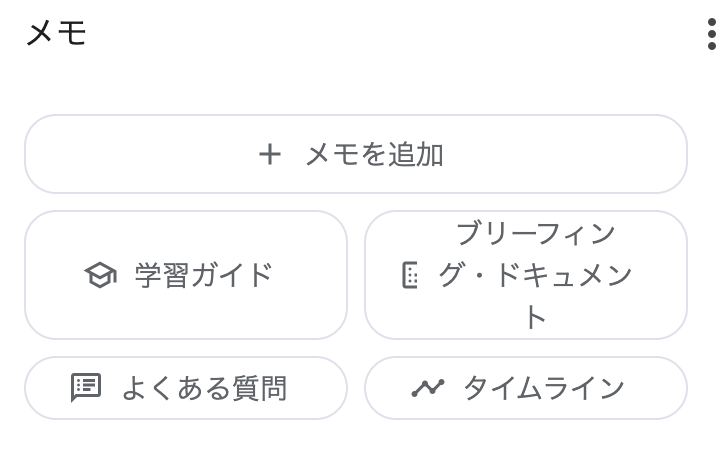Click the chat list icon for よくある質問
The image size is (724, 450).
pyautogui.click(x=86, y=388)
